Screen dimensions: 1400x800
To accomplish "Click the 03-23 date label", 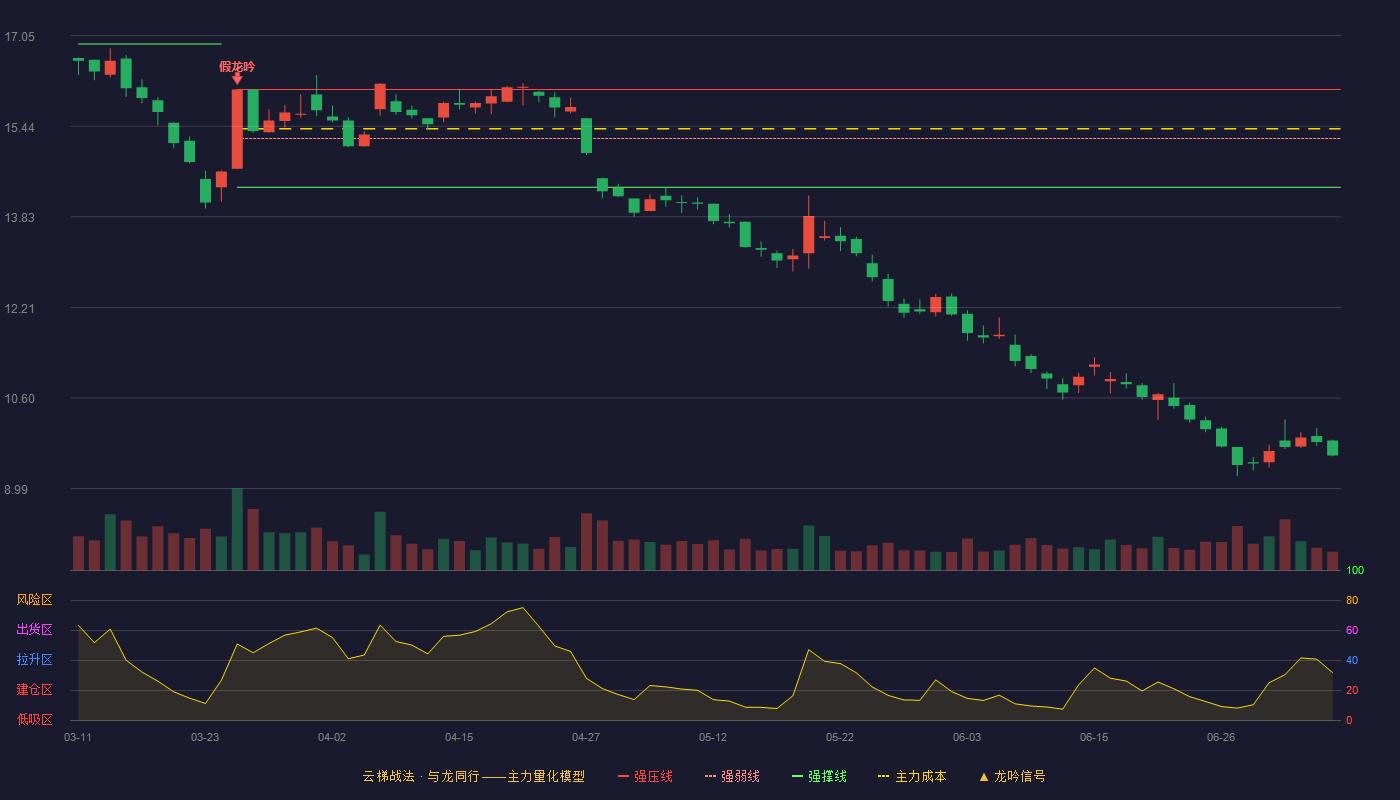I will [x=205, y=737].
